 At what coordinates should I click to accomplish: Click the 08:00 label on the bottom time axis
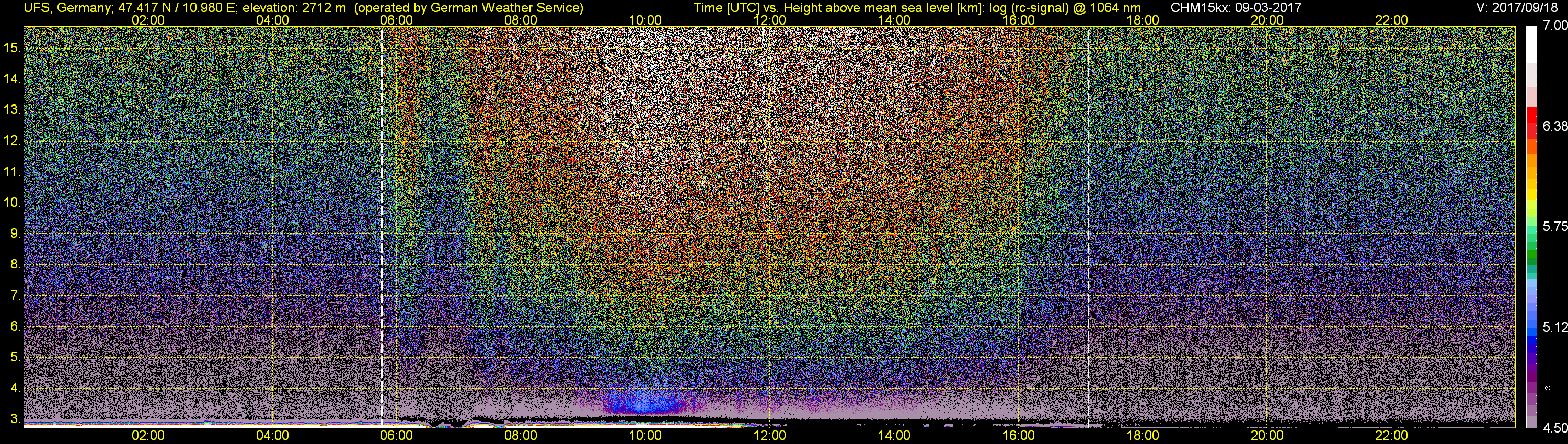(521, 436)
